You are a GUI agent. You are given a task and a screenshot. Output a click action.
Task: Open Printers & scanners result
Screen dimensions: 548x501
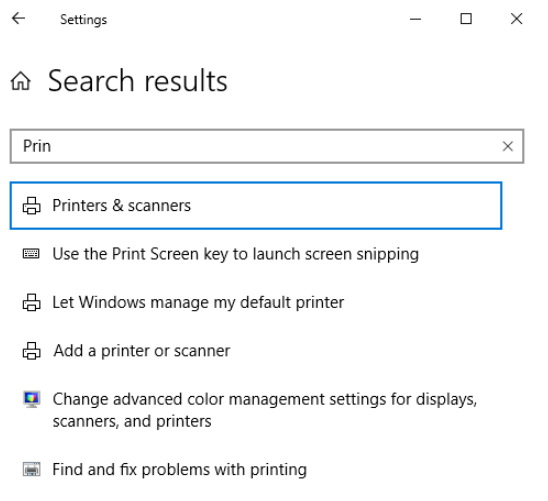[x=256, y=205]
